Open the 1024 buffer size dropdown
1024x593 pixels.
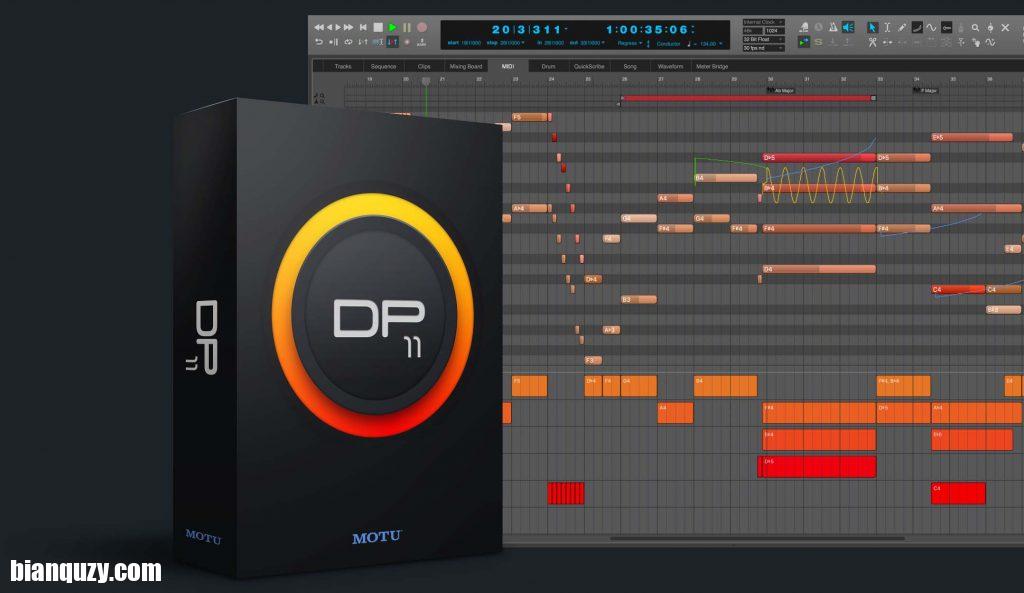coord(775,31)
